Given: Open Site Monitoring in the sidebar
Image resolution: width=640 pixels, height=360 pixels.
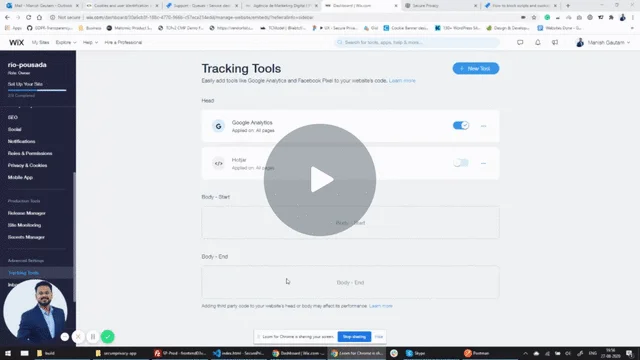Looking at the screenshot, I should [24, 225].
